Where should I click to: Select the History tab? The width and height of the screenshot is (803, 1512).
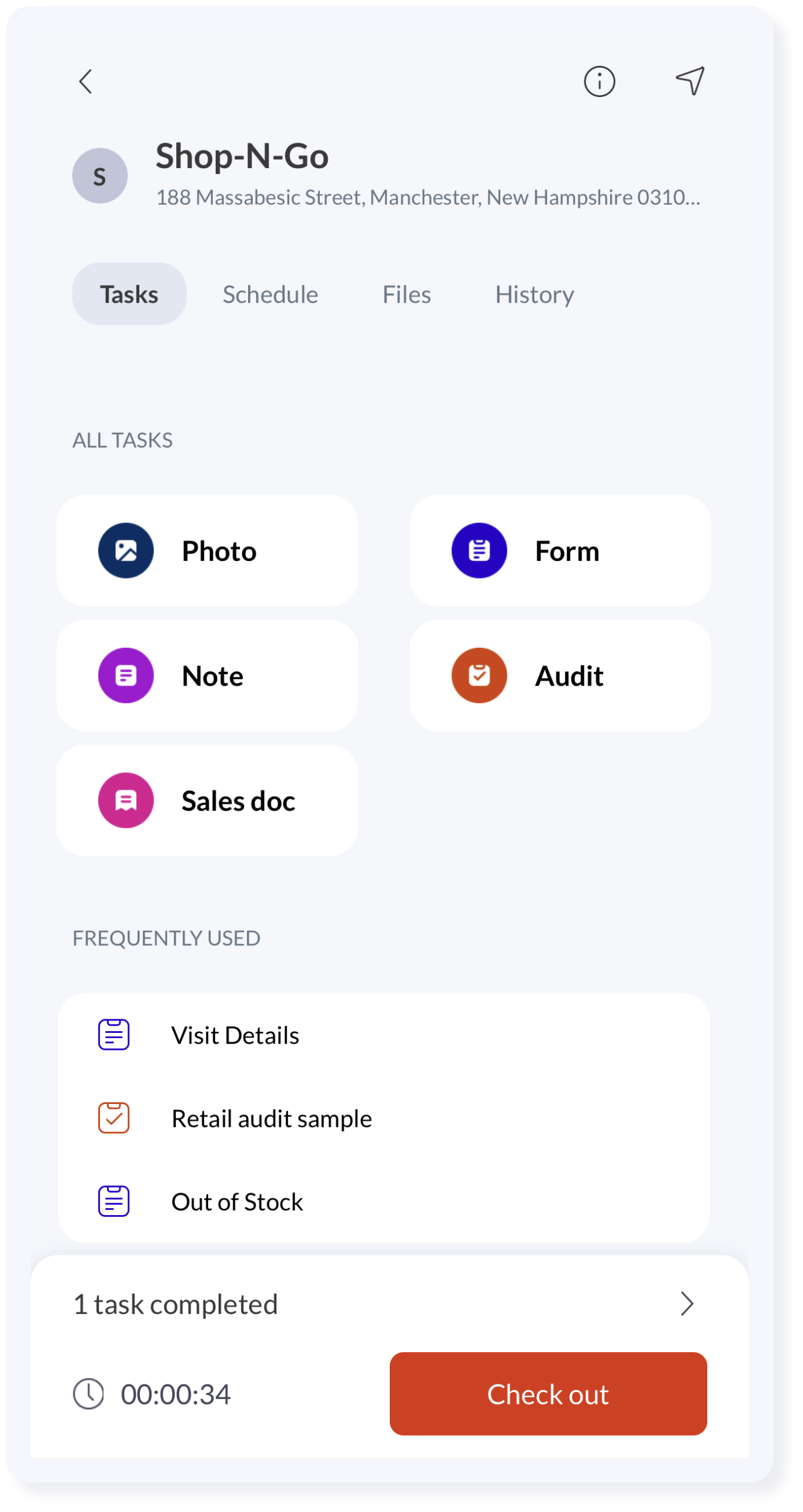pos(534,294)
